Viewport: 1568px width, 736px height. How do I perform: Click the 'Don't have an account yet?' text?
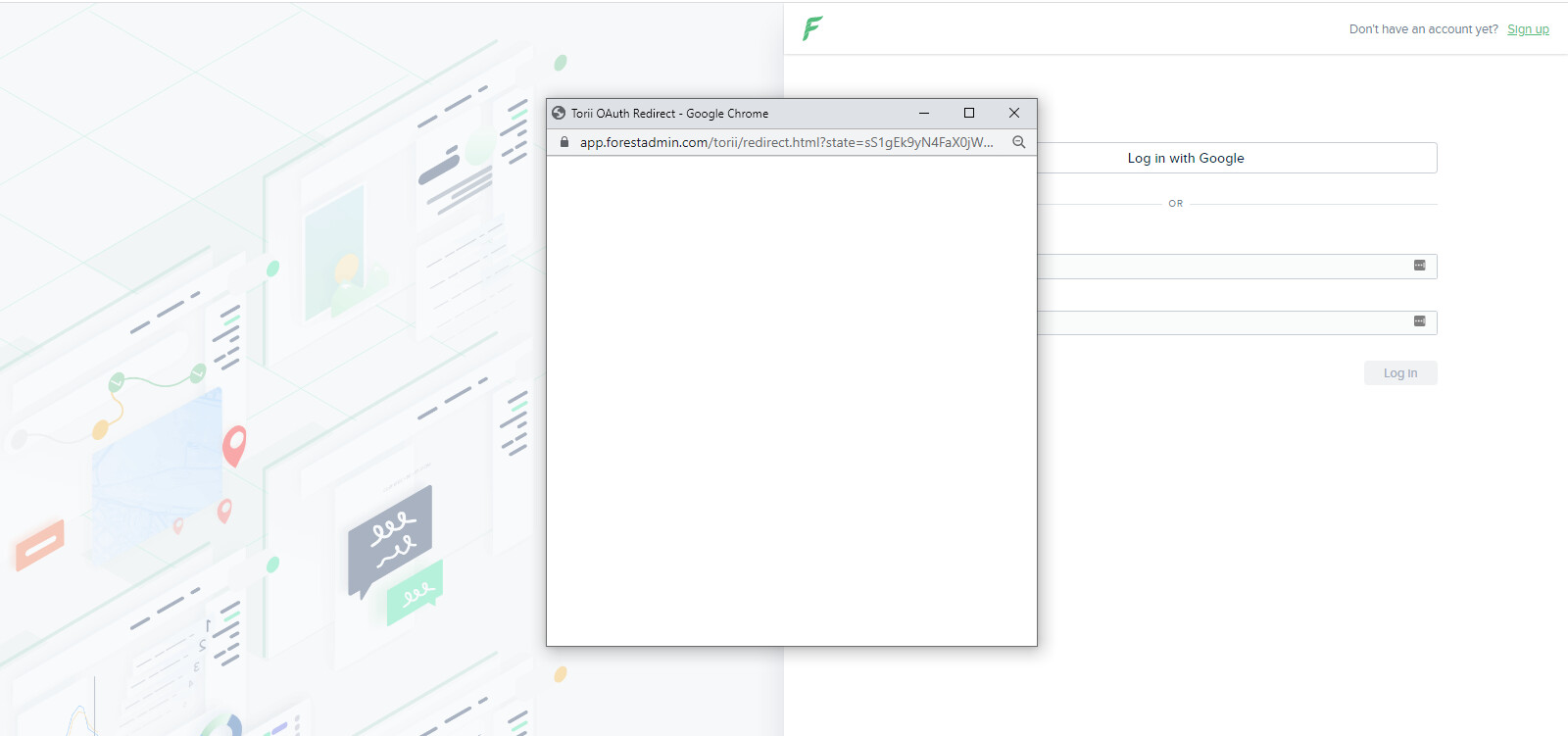[x=1424, y=29]
